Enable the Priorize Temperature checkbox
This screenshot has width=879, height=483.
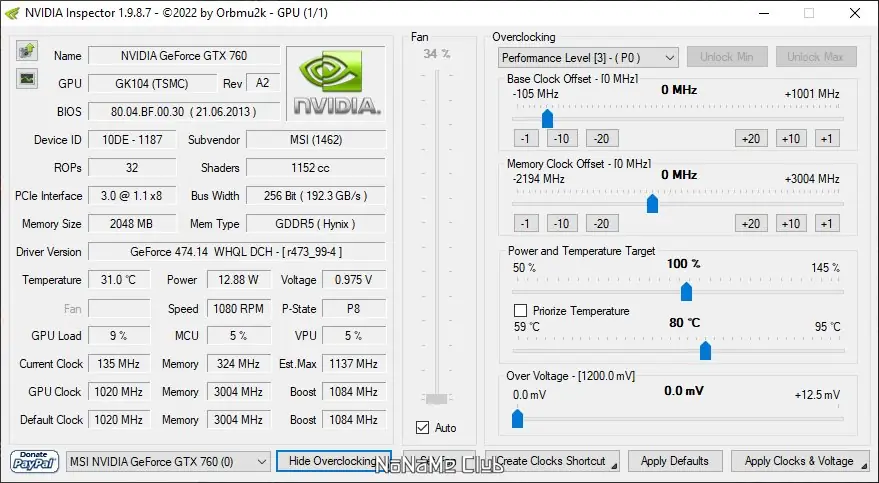[520, 310]
